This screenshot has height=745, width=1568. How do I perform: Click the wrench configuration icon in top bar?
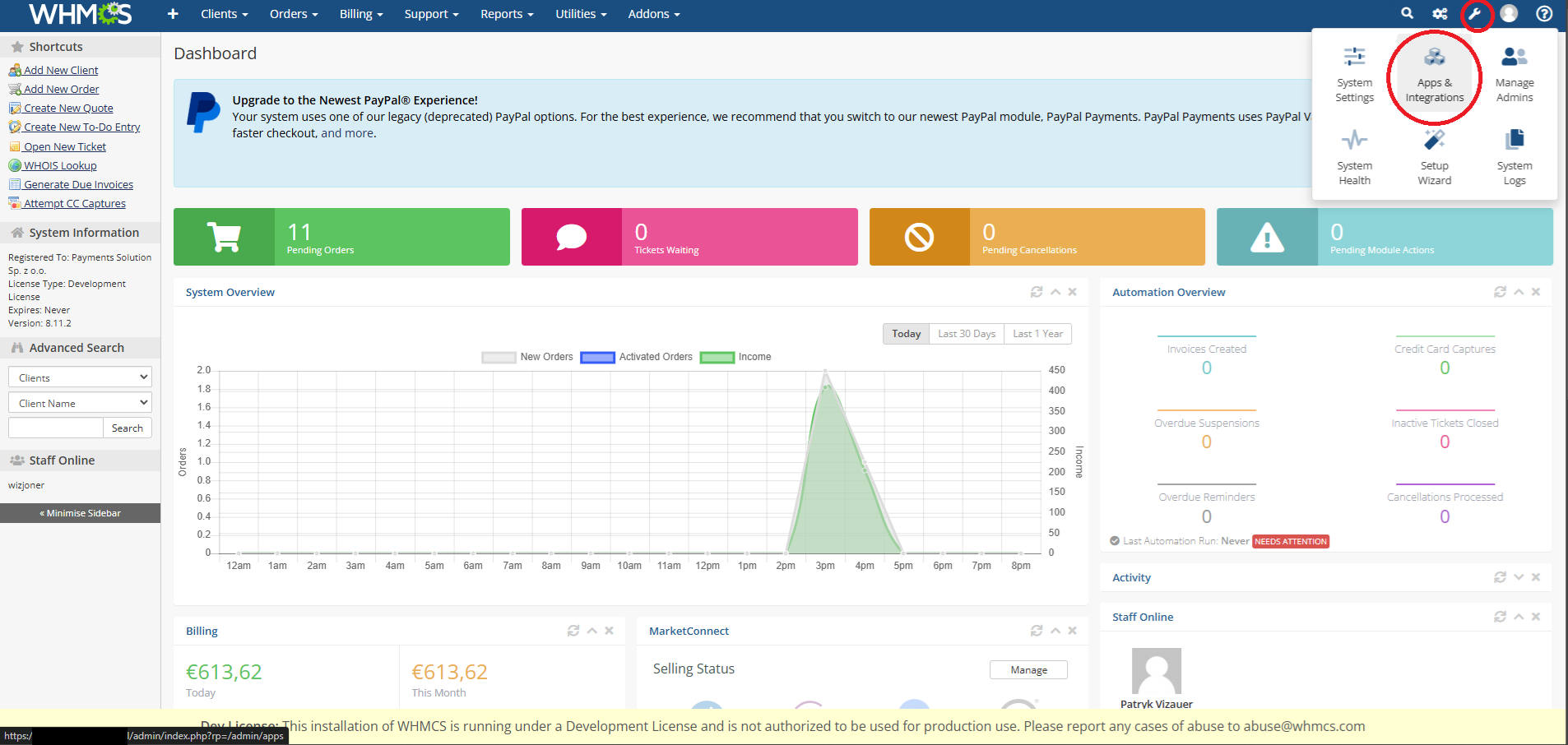[x=1475, y=14]
